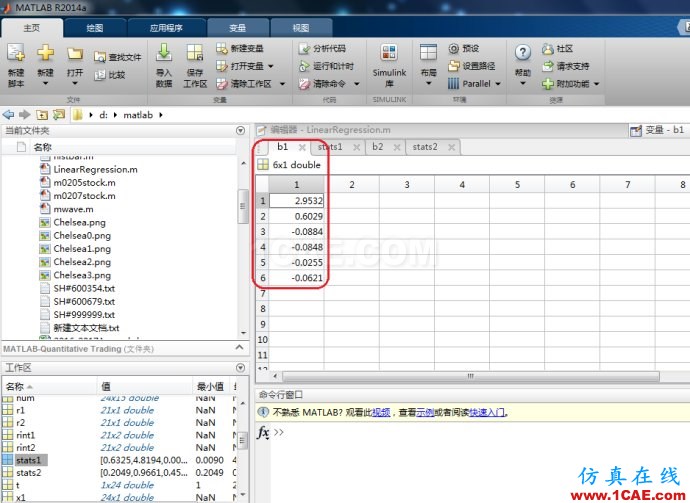Switch to the Variable ribbon tab

[238, 28]
